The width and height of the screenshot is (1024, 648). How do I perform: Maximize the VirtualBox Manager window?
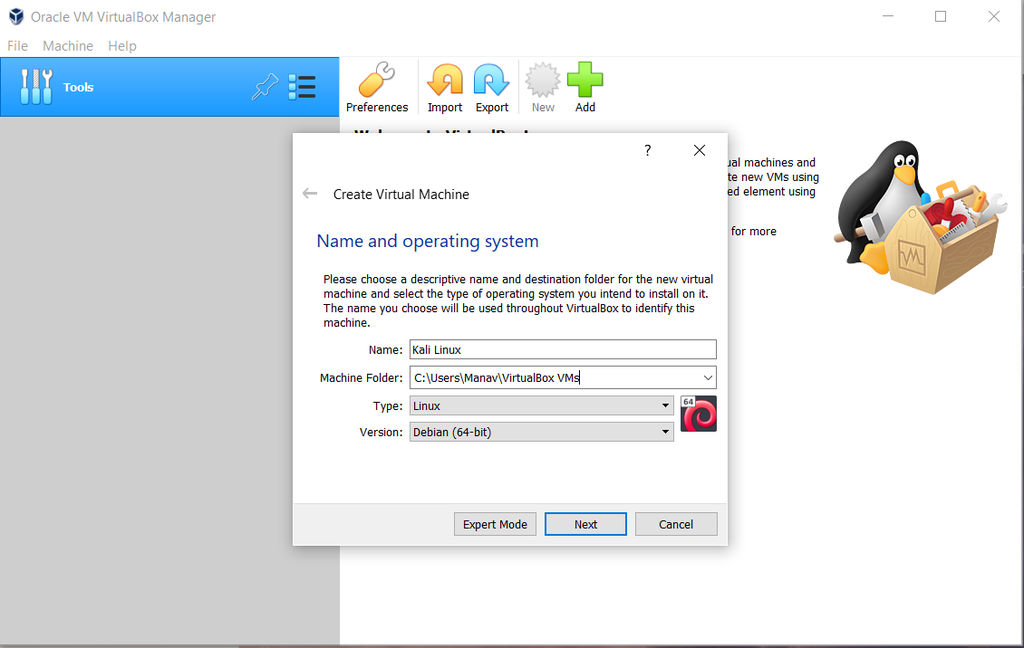(x=940, y=16)
